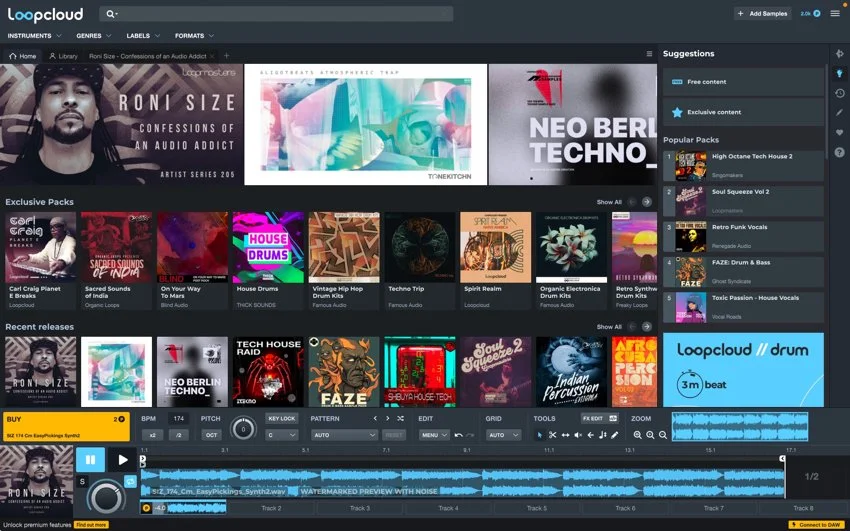Click the play arrow button
This screenshot has width=850, height=531.
point(123,460)
